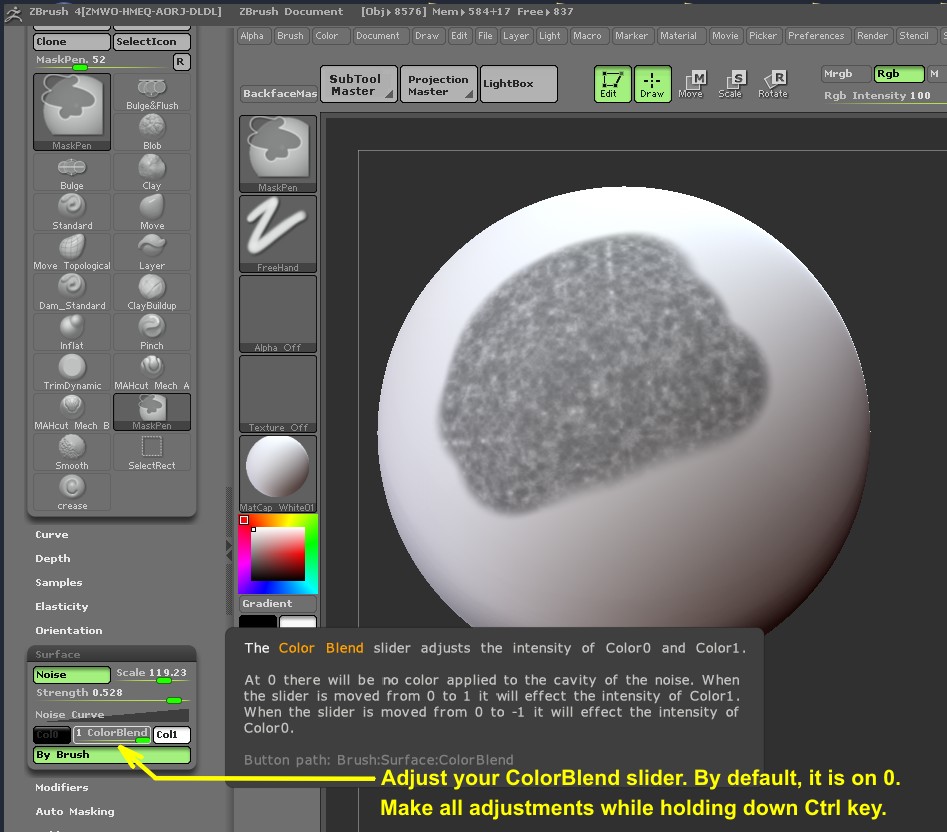Screen dimensions: 947x832
Task: Select the Blob brush
Action: coord(152,132)
